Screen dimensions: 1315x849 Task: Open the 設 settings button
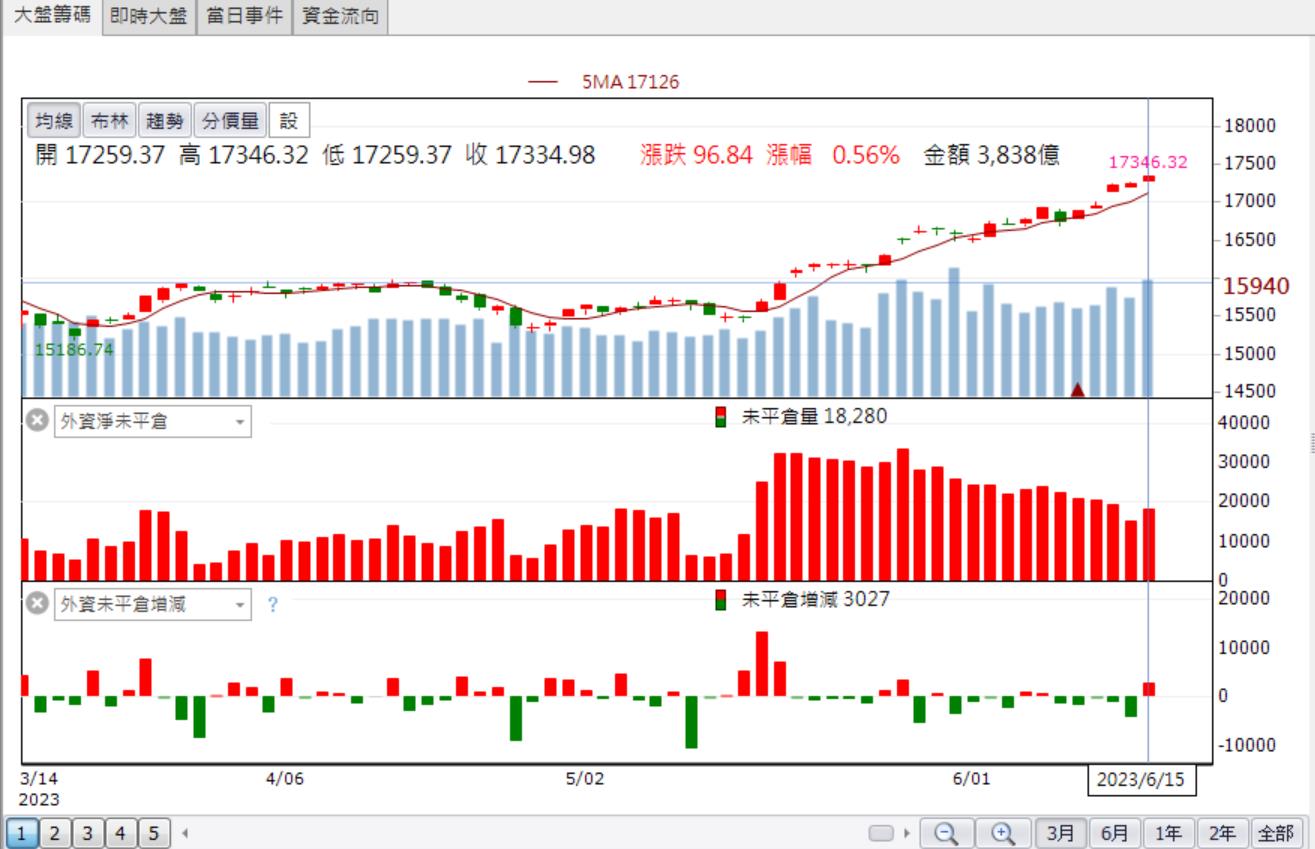pos(289,122)
